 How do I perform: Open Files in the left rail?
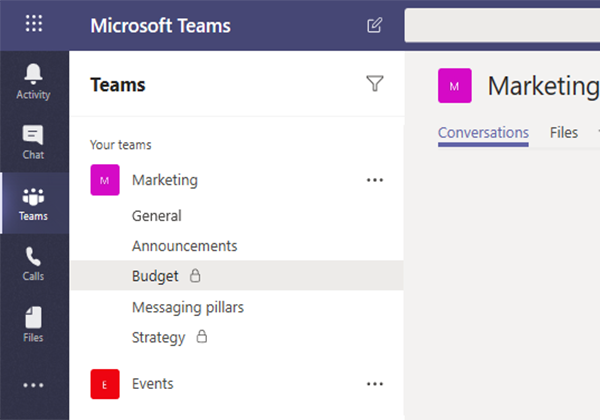coord(33,324)
